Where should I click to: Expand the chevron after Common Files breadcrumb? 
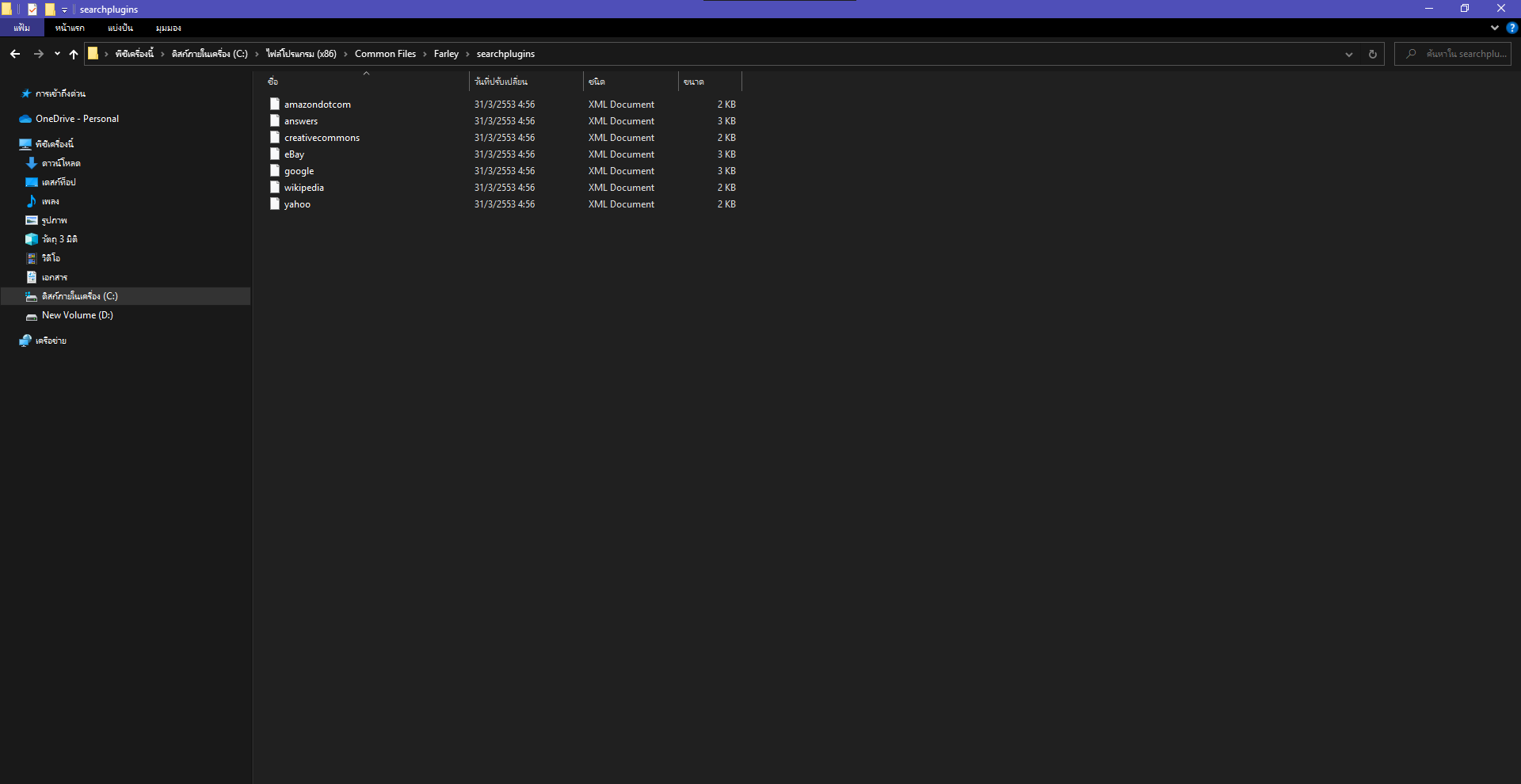tap(425, 54)
